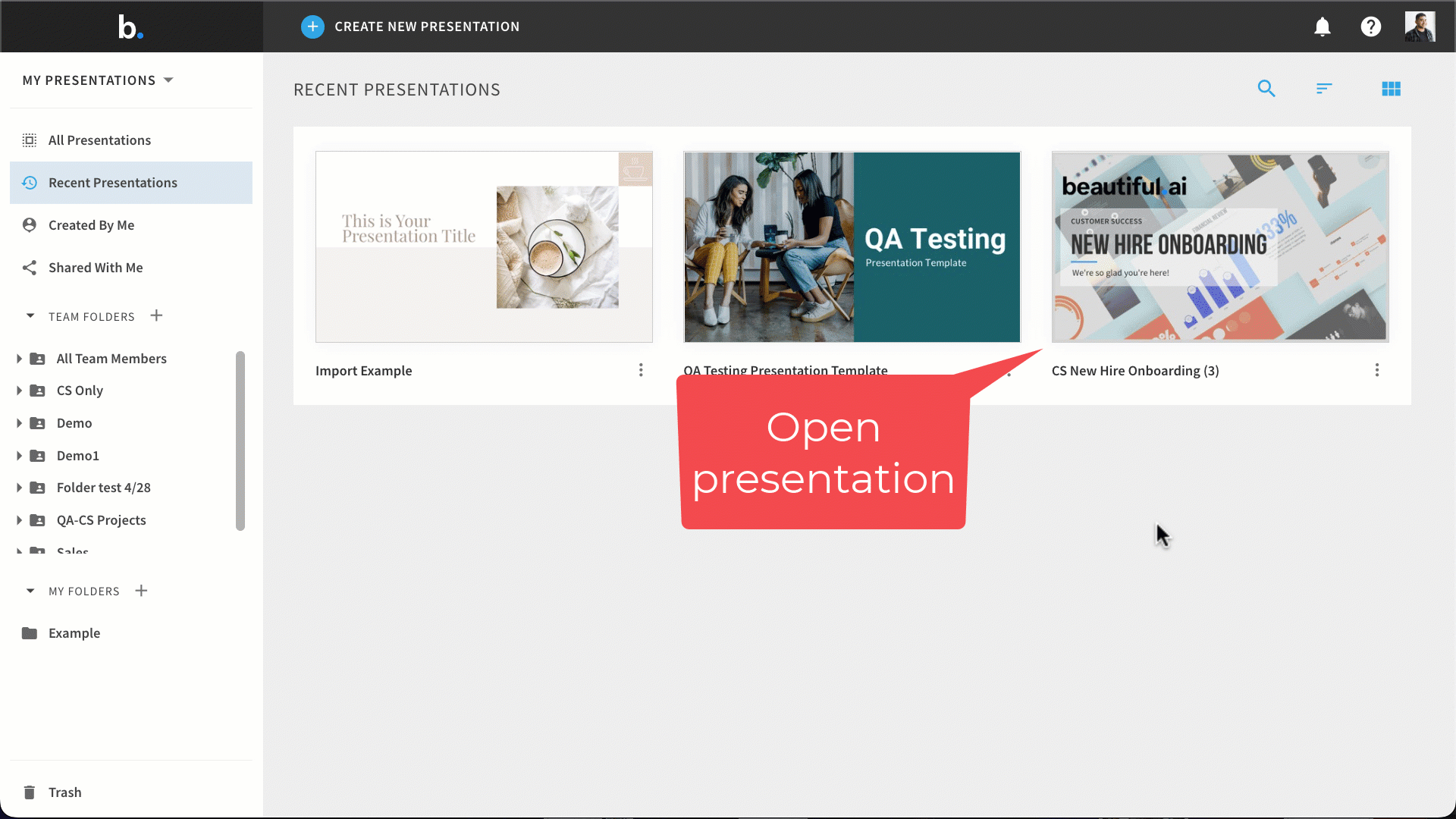Collapse the My Folders section

pos(30,591)
